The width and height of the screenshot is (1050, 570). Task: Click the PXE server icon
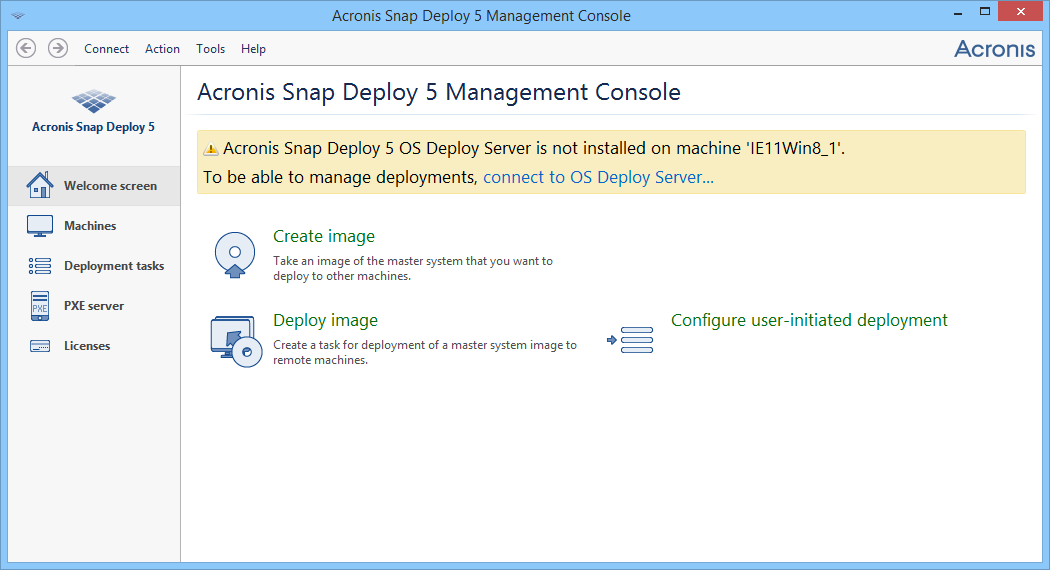click(40, 306)
